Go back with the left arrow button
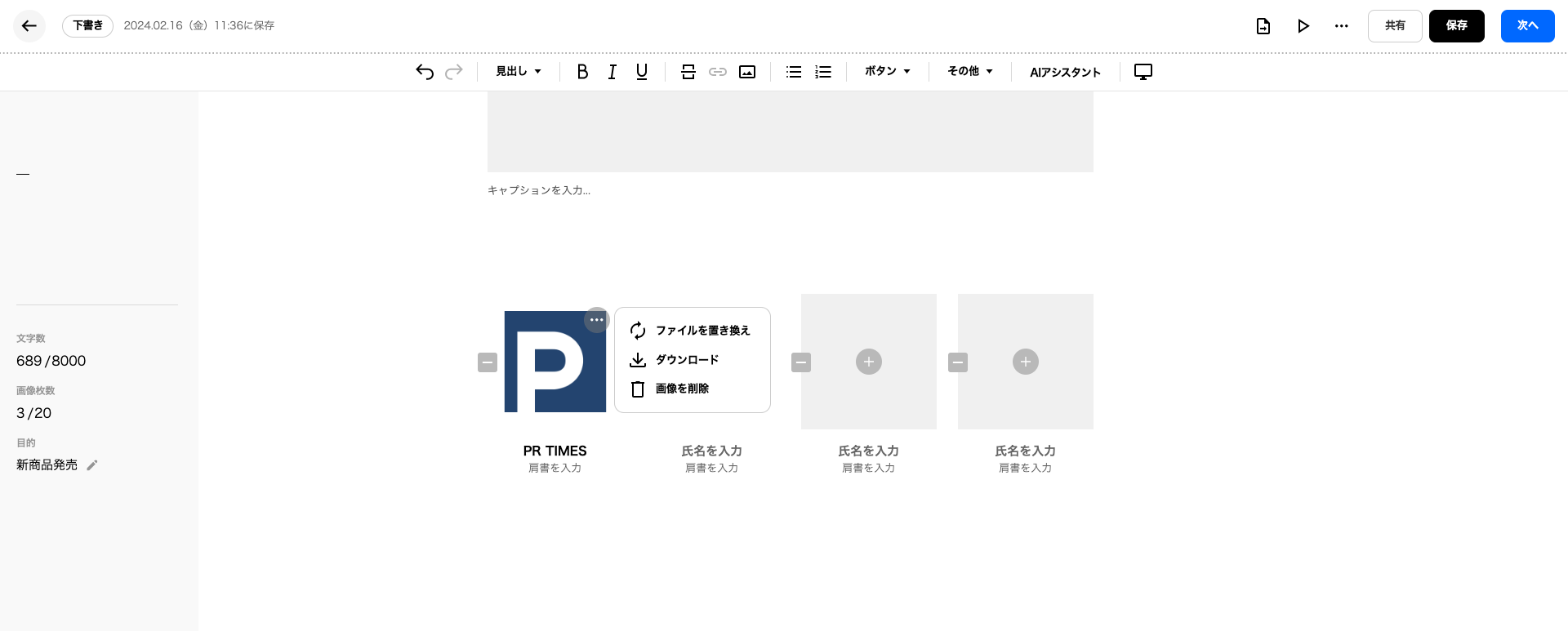Image resolution: width=1568 pixels, height=631 pixels. click(x=29, y=26)
